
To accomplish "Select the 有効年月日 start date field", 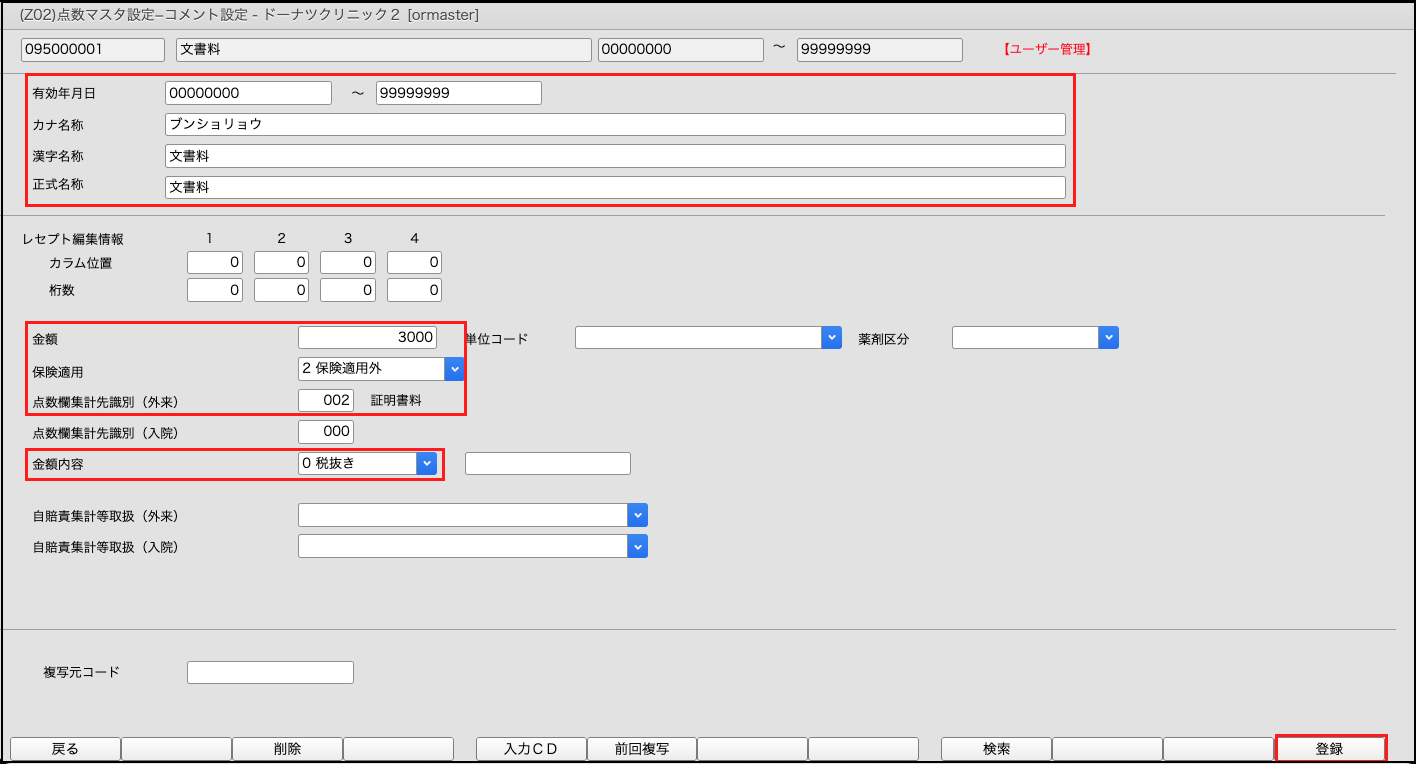I will (248, 93).
